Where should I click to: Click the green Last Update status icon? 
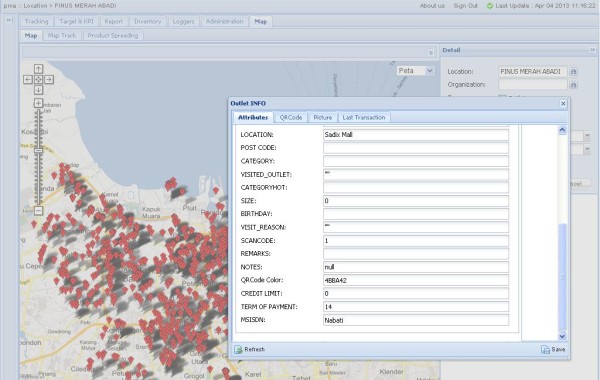489,6
